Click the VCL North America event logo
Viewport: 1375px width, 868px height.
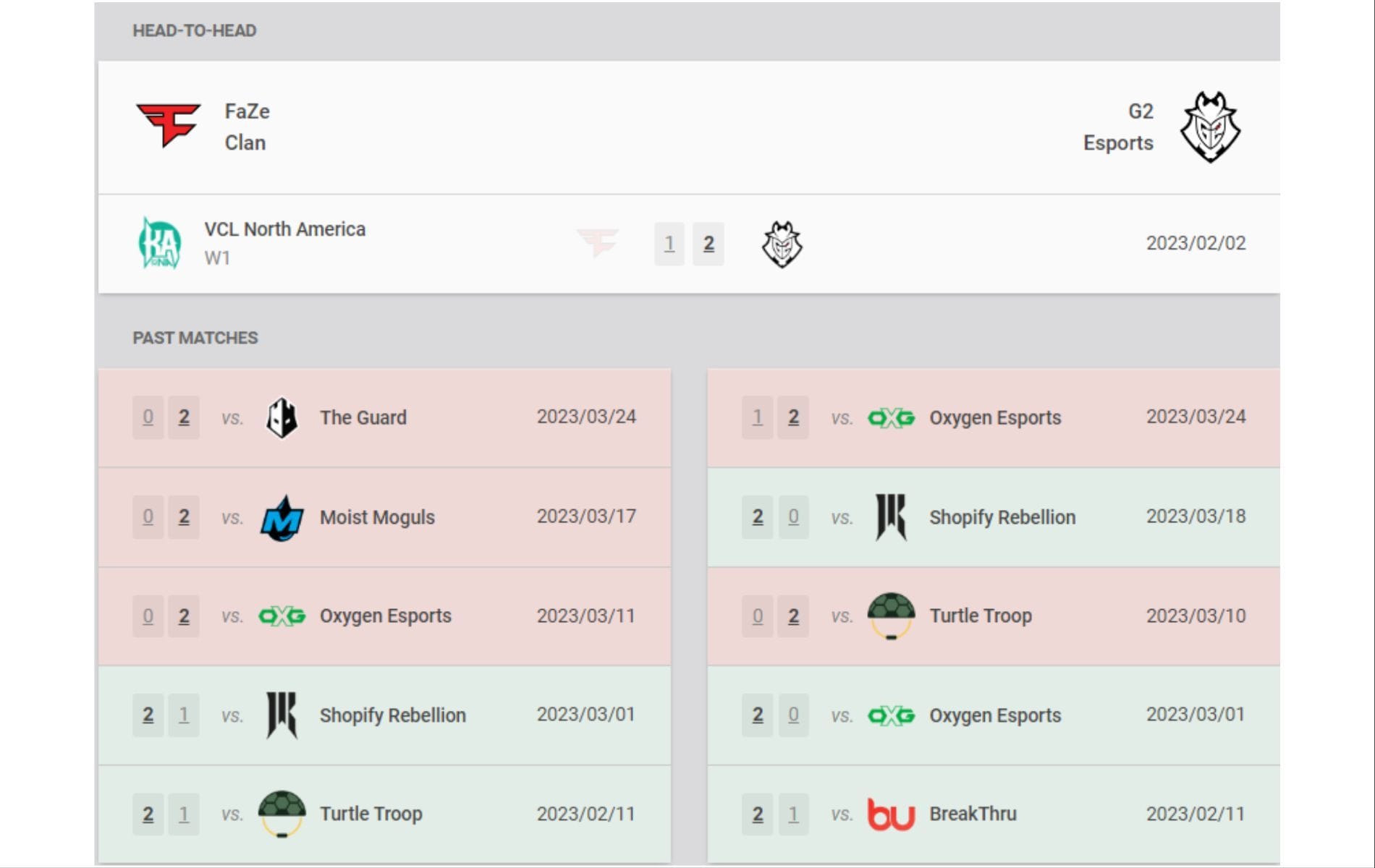pyautogui.click(x=159, y=244)
